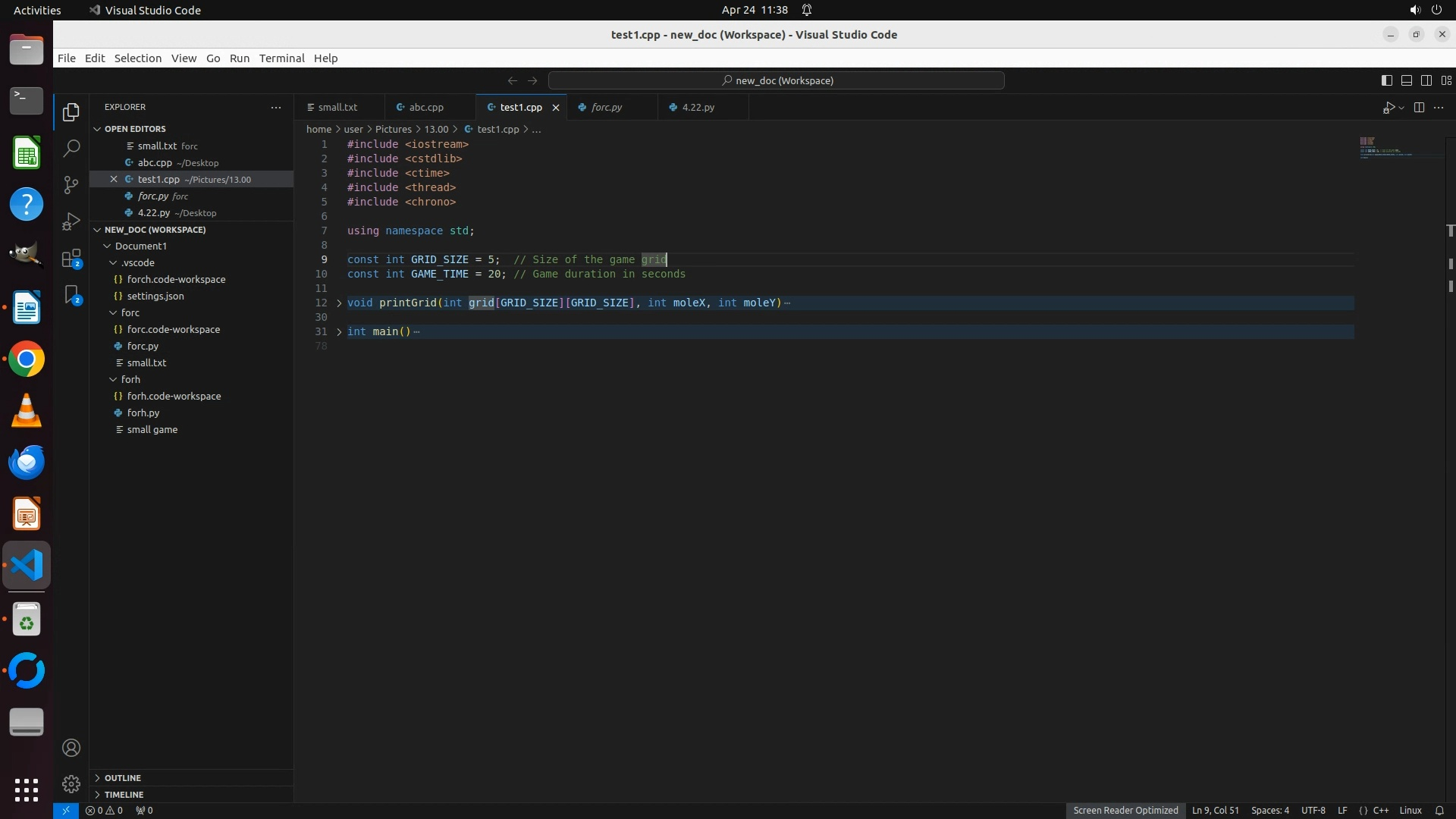Toggle Secondary Side Bar layout button
The height and width of the screenshot is (819, 1456).
click(1426, 80)
